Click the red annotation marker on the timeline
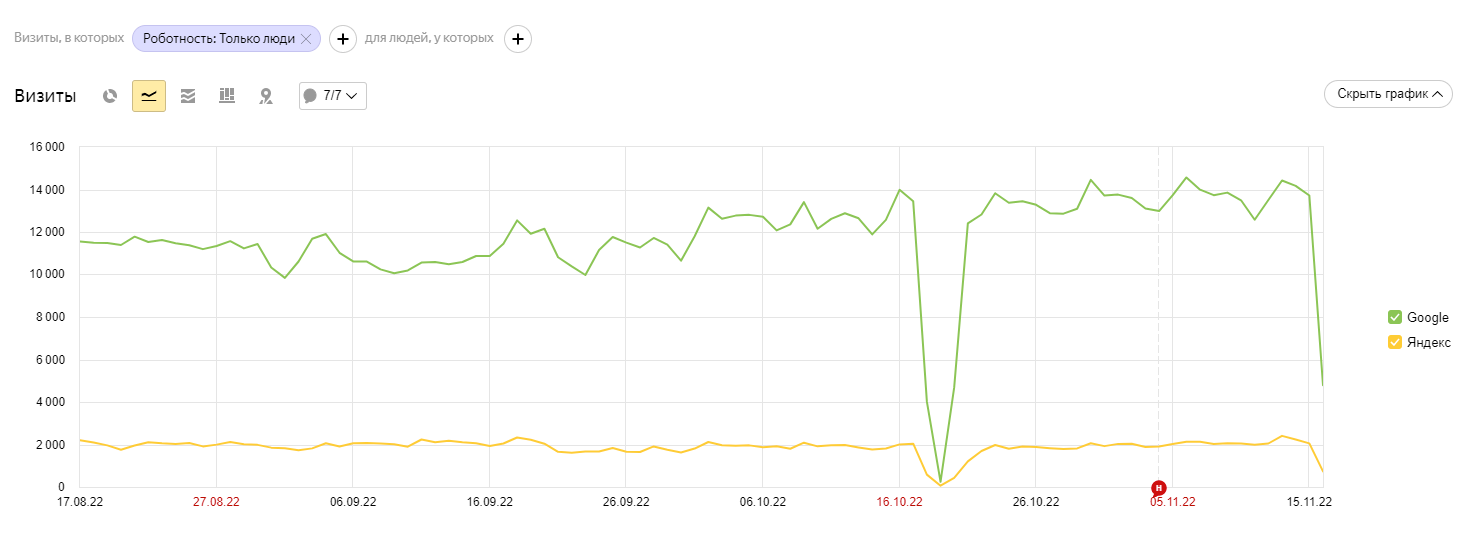 click(x=1159, y=487)
